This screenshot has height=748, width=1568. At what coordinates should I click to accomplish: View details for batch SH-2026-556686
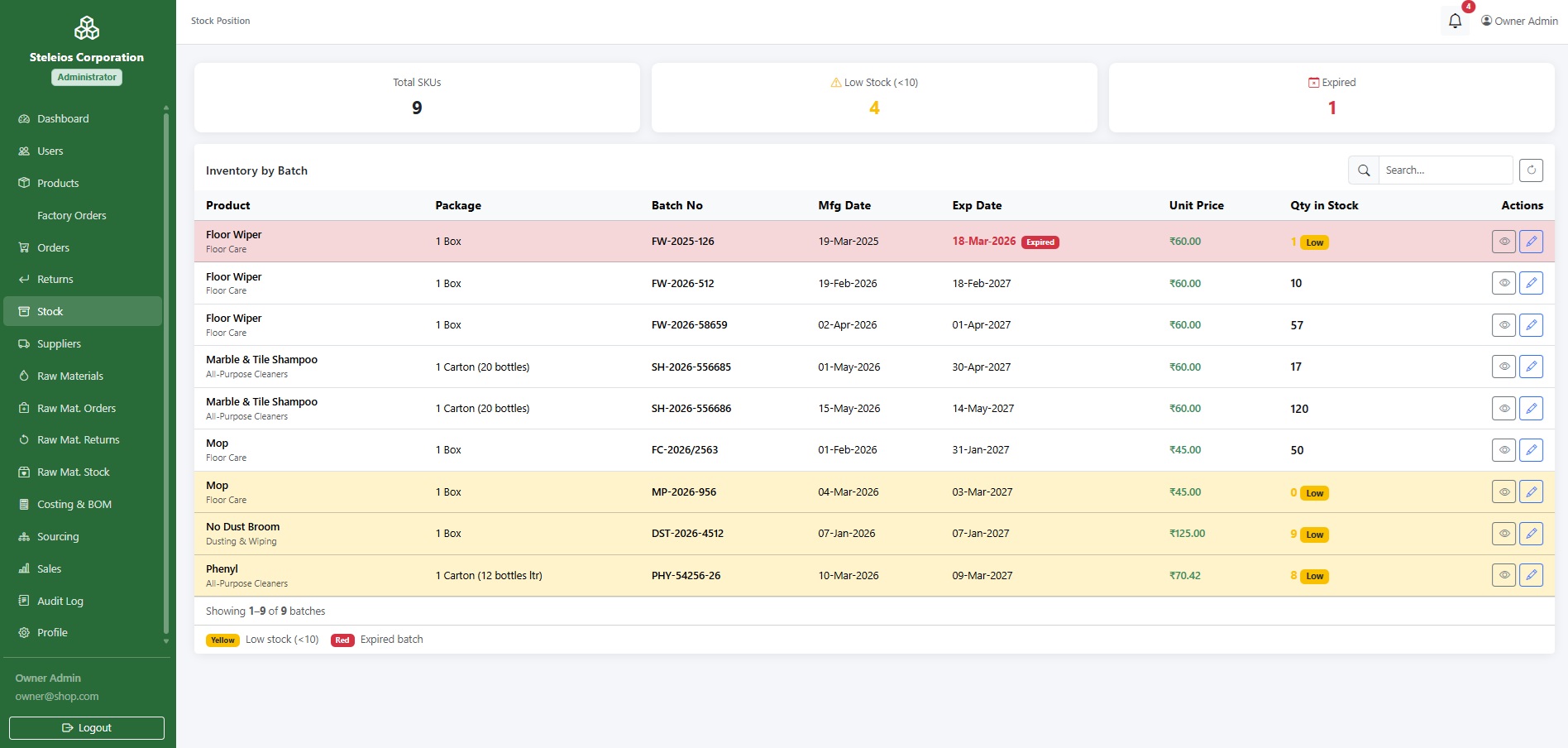[1503, 408]
